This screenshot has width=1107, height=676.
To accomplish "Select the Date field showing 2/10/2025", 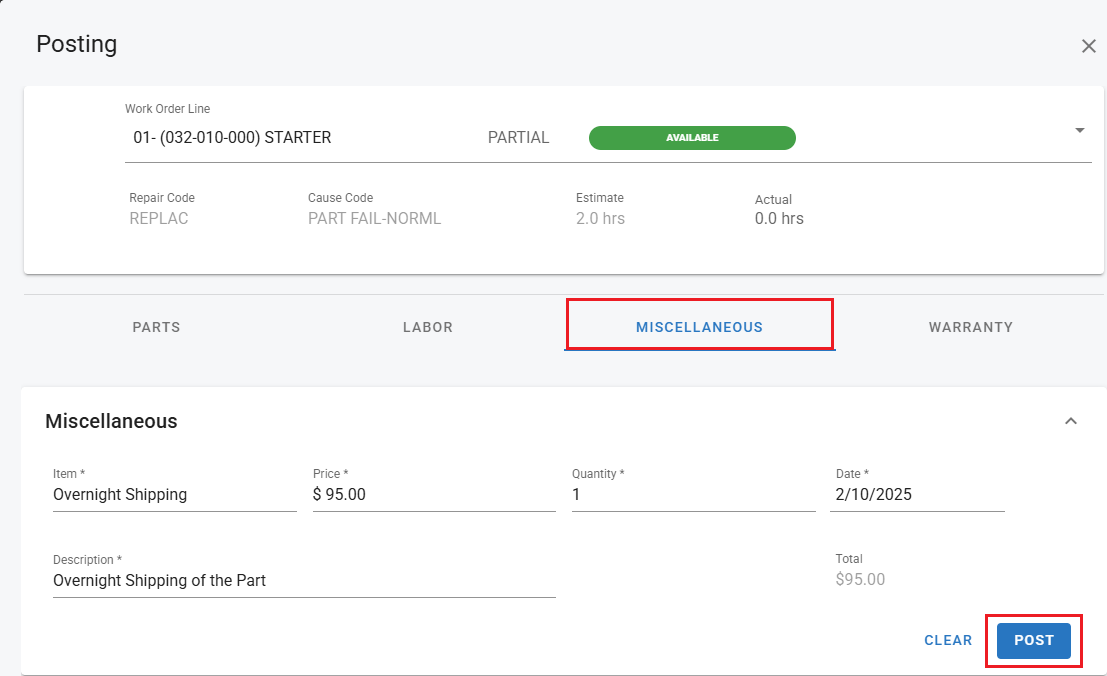I will (916, 494).
